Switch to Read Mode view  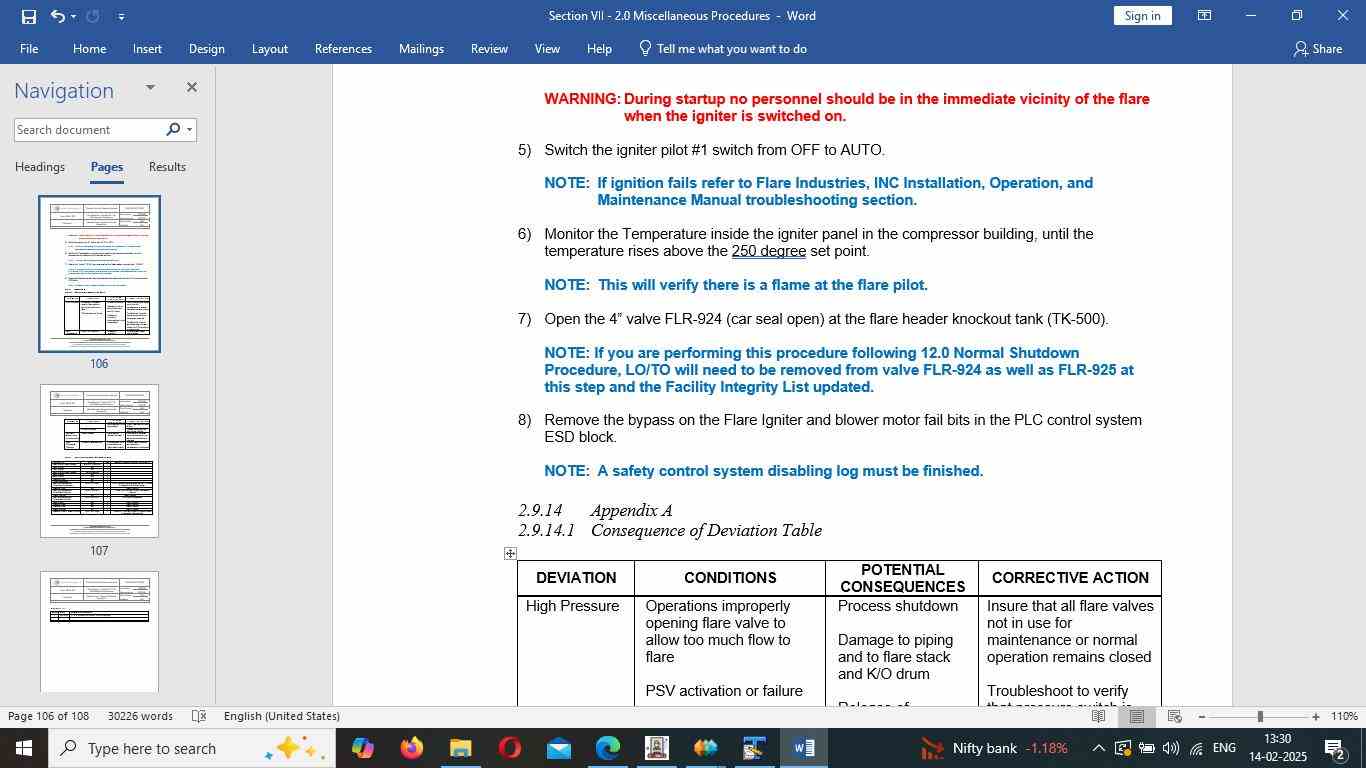(1098, 717)
